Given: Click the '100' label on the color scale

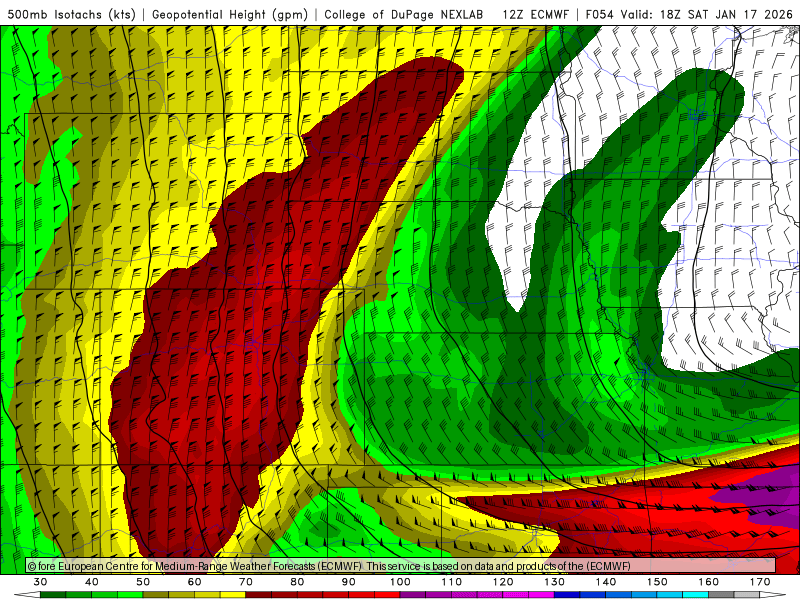Looking at the screenshot, I should pos(401,582).
